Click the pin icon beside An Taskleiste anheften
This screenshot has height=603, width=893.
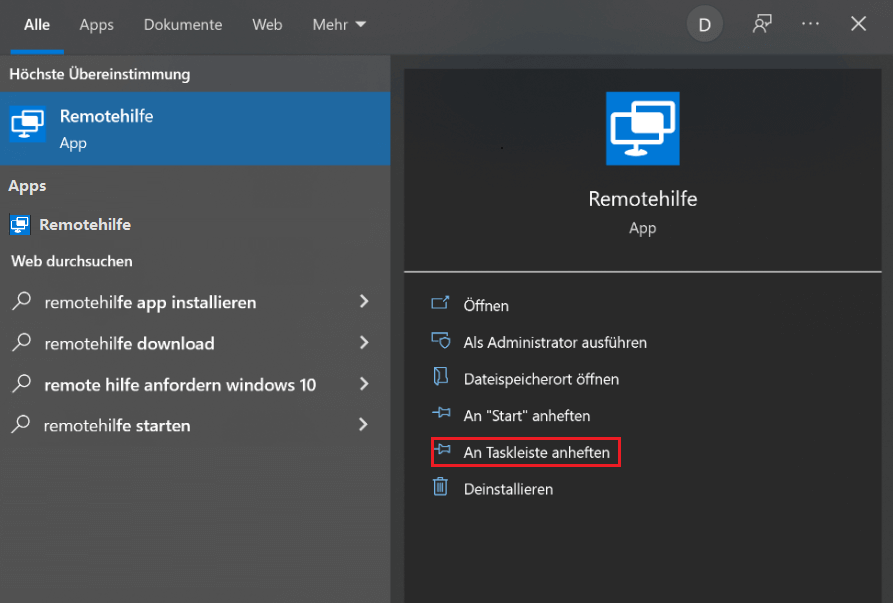coord(442,450)
